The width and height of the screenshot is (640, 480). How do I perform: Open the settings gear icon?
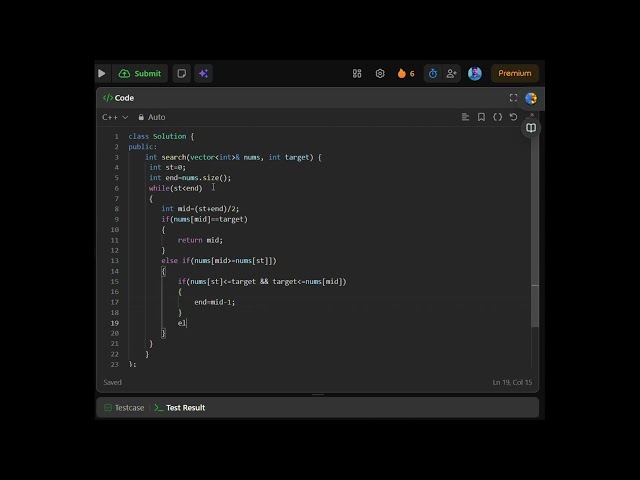point(380,73)
